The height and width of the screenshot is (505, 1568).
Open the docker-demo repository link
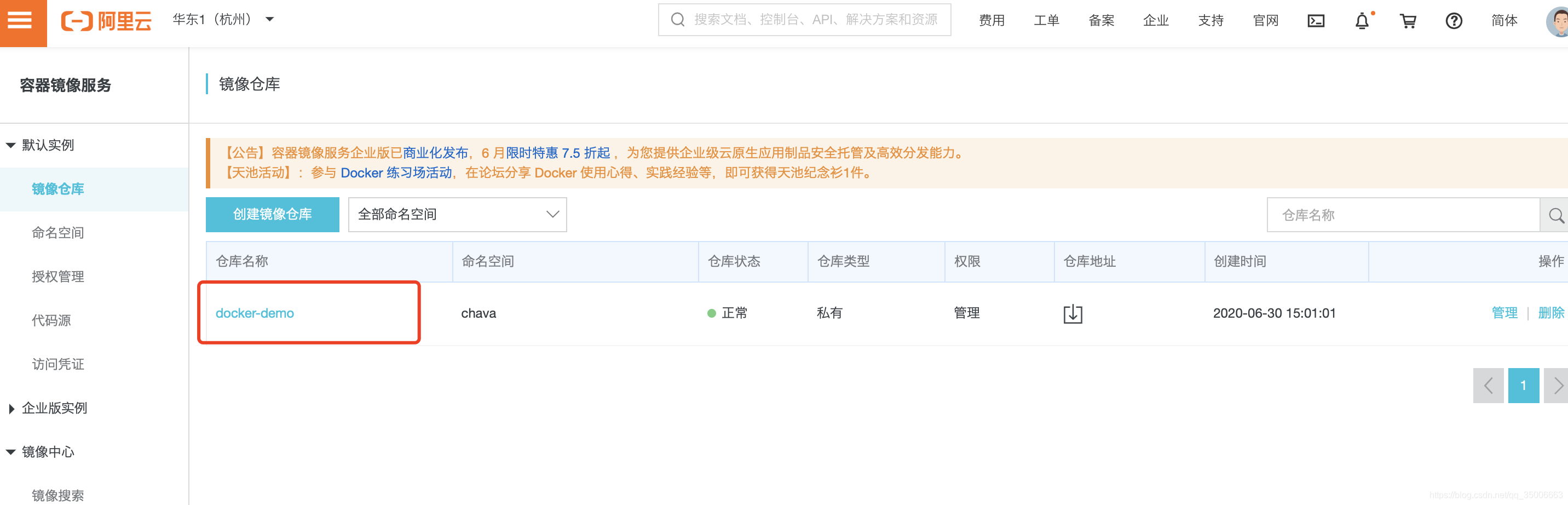click(255, 313)
